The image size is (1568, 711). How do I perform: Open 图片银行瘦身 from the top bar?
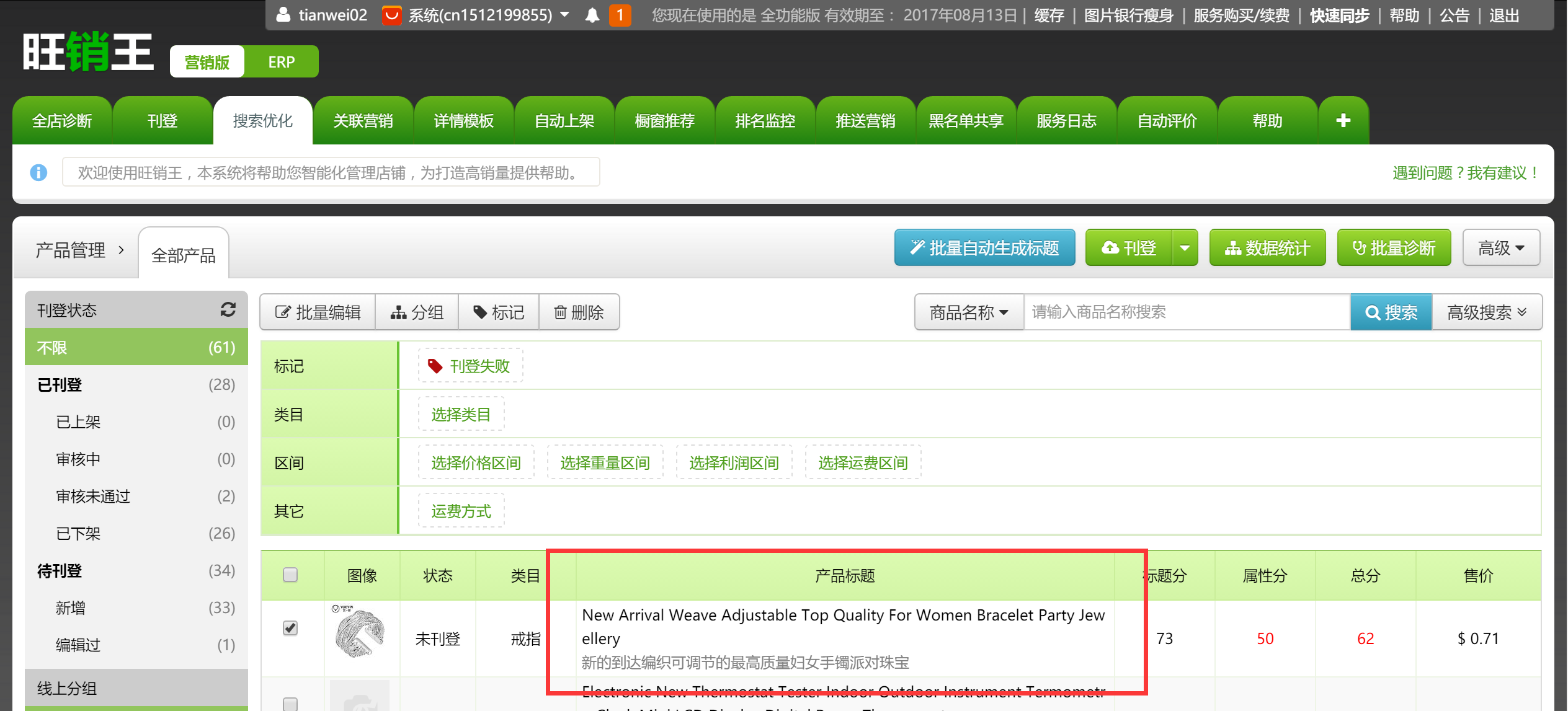(1128, 15)
